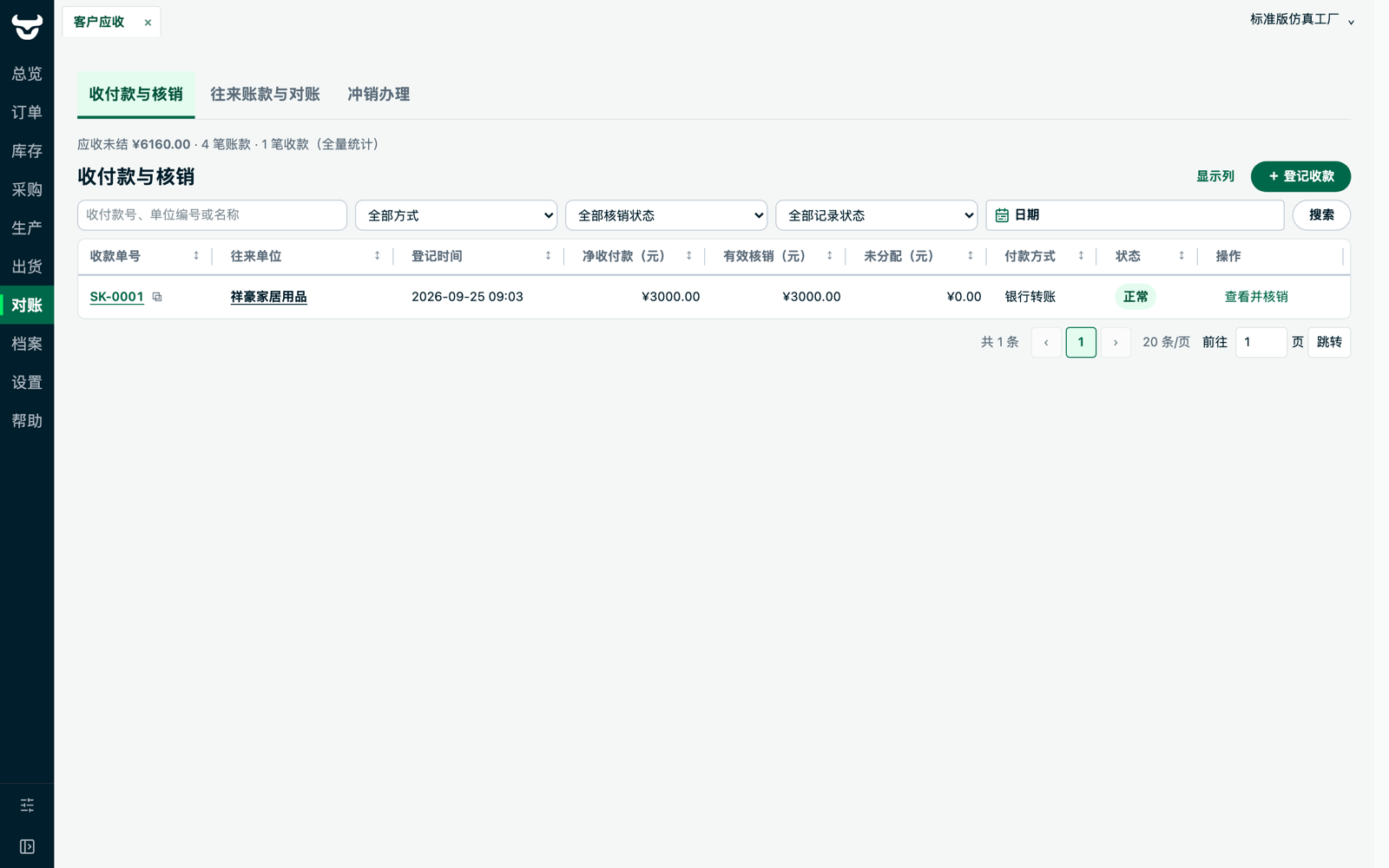Open 采购 in the sidebar
Viewport: 1389px width, 868px height.
coord(27,189)
